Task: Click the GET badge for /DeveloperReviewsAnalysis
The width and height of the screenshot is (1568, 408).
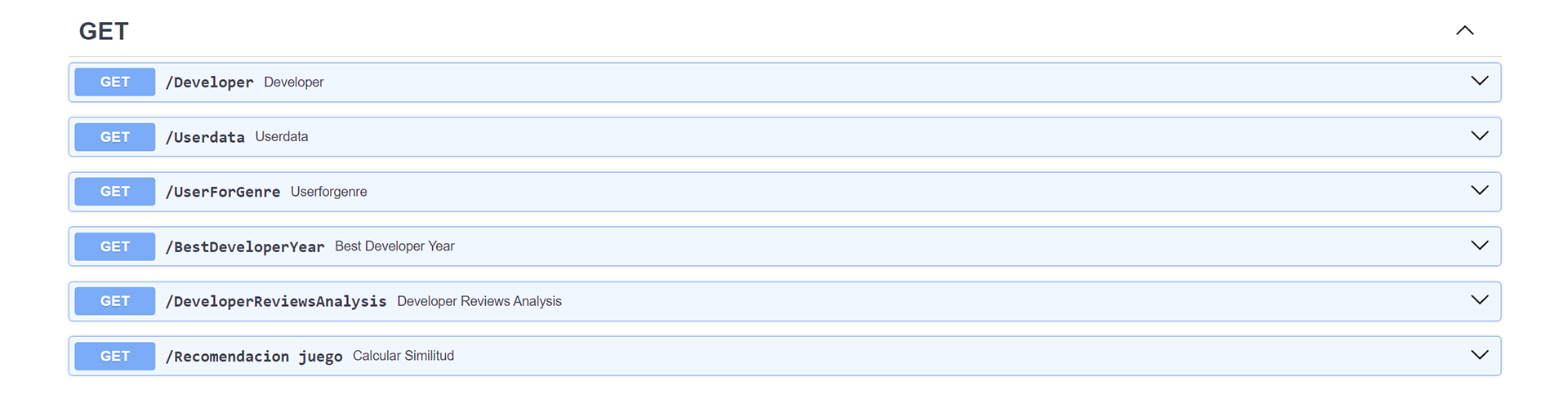Action: point(115,301)
